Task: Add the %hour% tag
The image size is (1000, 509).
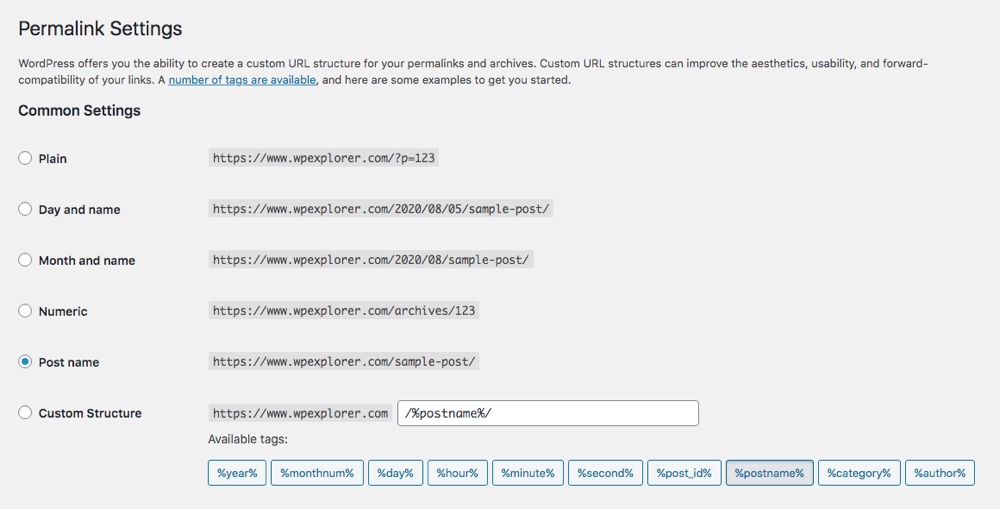Action: (457, 473)
